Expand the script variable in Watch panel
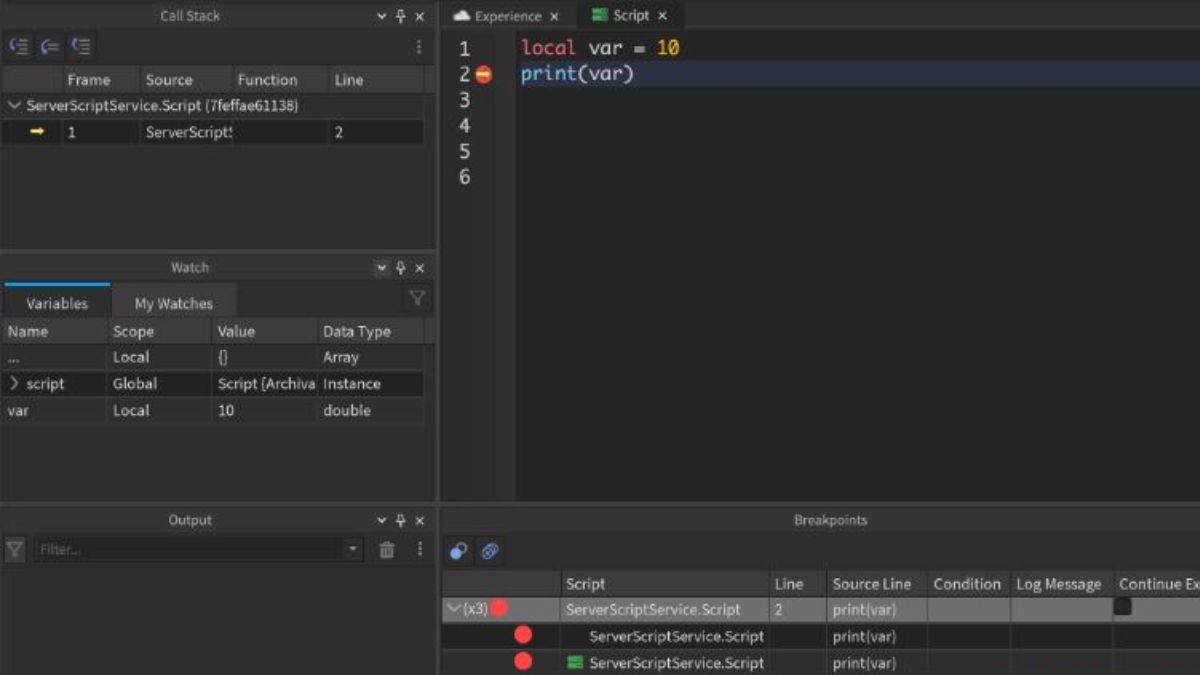 [14, 384]
